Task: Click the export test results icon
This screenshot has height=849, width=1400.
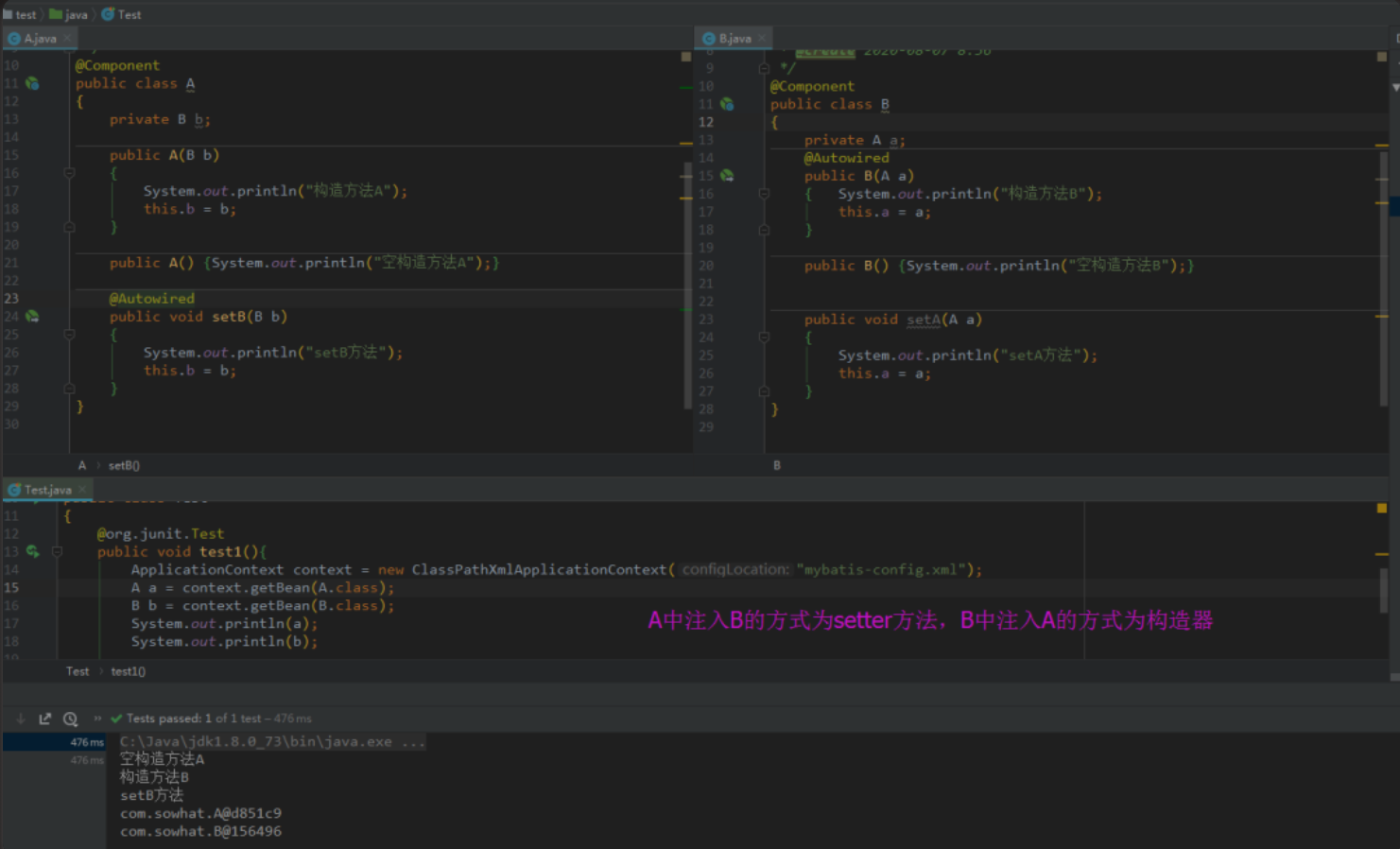Action: coord(44,719)
